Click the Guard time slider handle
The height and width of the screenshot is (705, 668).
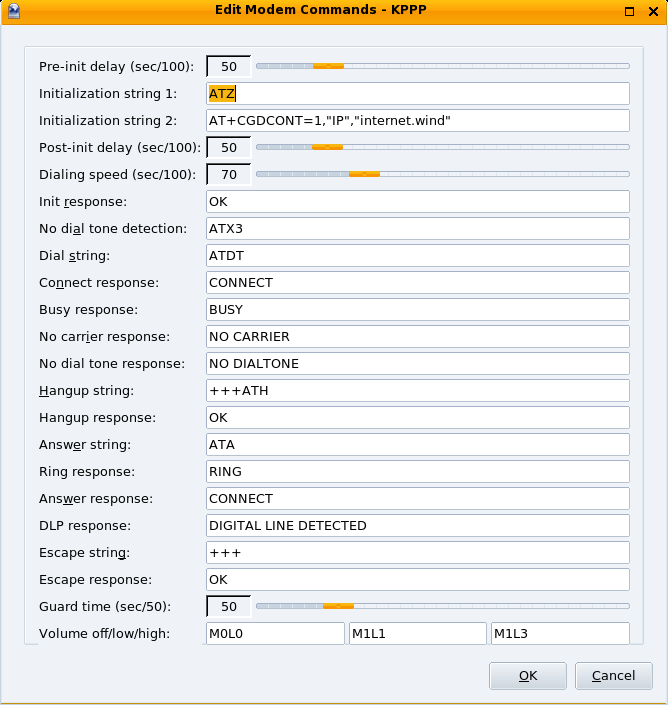click(x=338, y=606)
